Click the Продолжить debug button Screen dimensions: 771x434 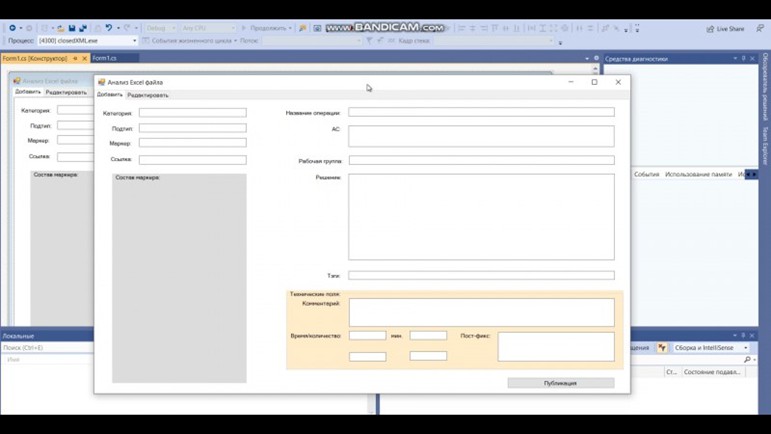[x=266, y=29]
